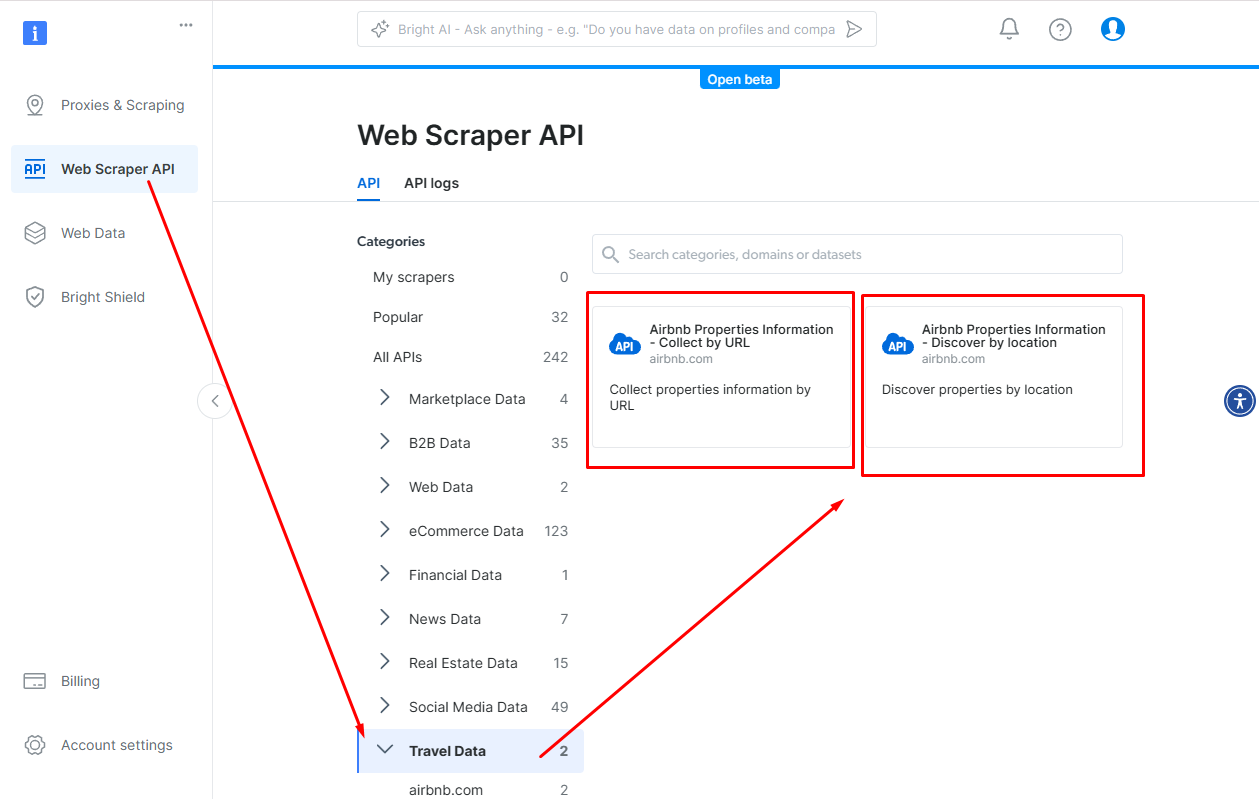
Task: Click the search magnifier icon
Action: click(x=611, y=255)
